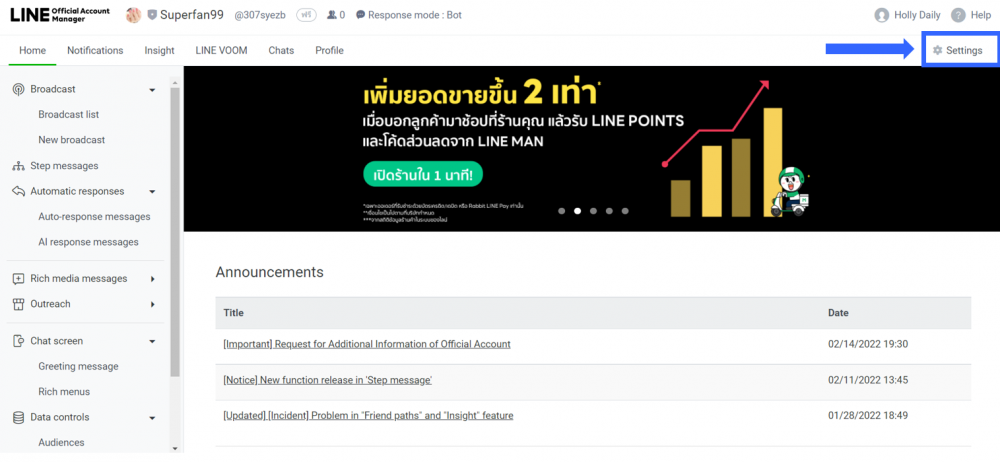Click the Response mode chat bubble icon
This screenshot has width=1000, height=462.
coord(360,15)
